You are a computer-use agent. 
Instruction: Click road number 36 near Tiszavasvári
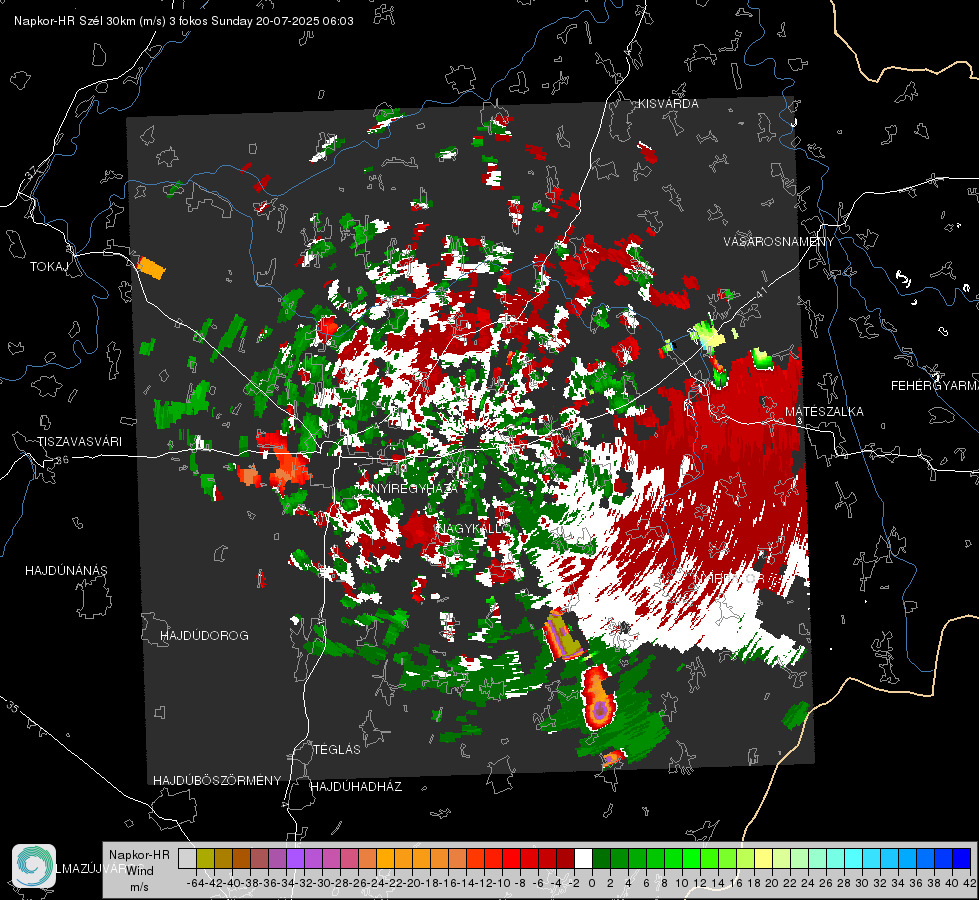point(62,460)
